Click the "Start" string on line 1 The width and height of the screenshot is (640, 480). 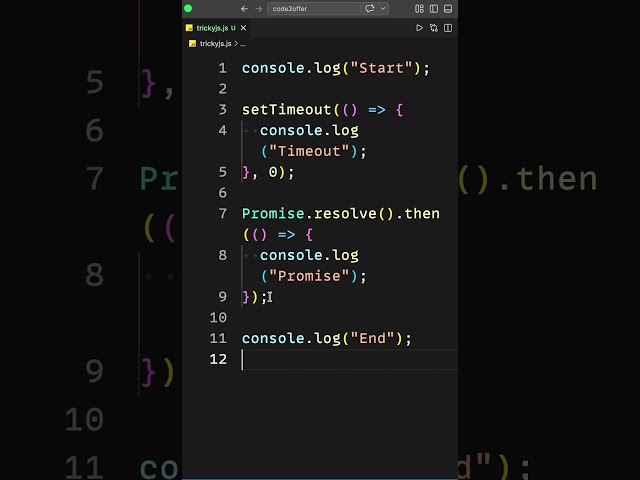pyautogui.click(x=381, y=68)
